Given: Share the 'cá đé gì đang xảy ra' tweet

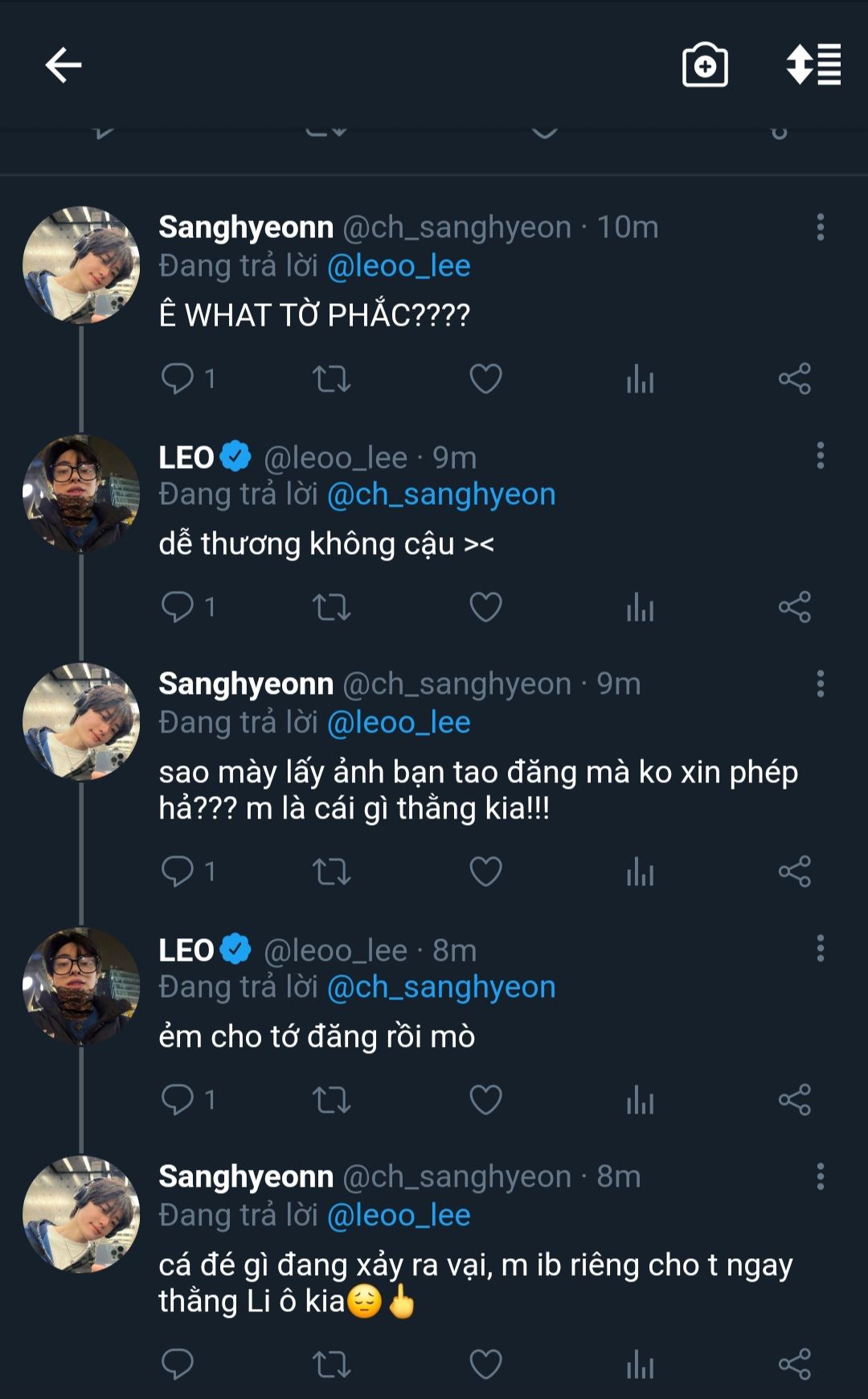Looking at the screenshot, I should (x=794, y=1364).
